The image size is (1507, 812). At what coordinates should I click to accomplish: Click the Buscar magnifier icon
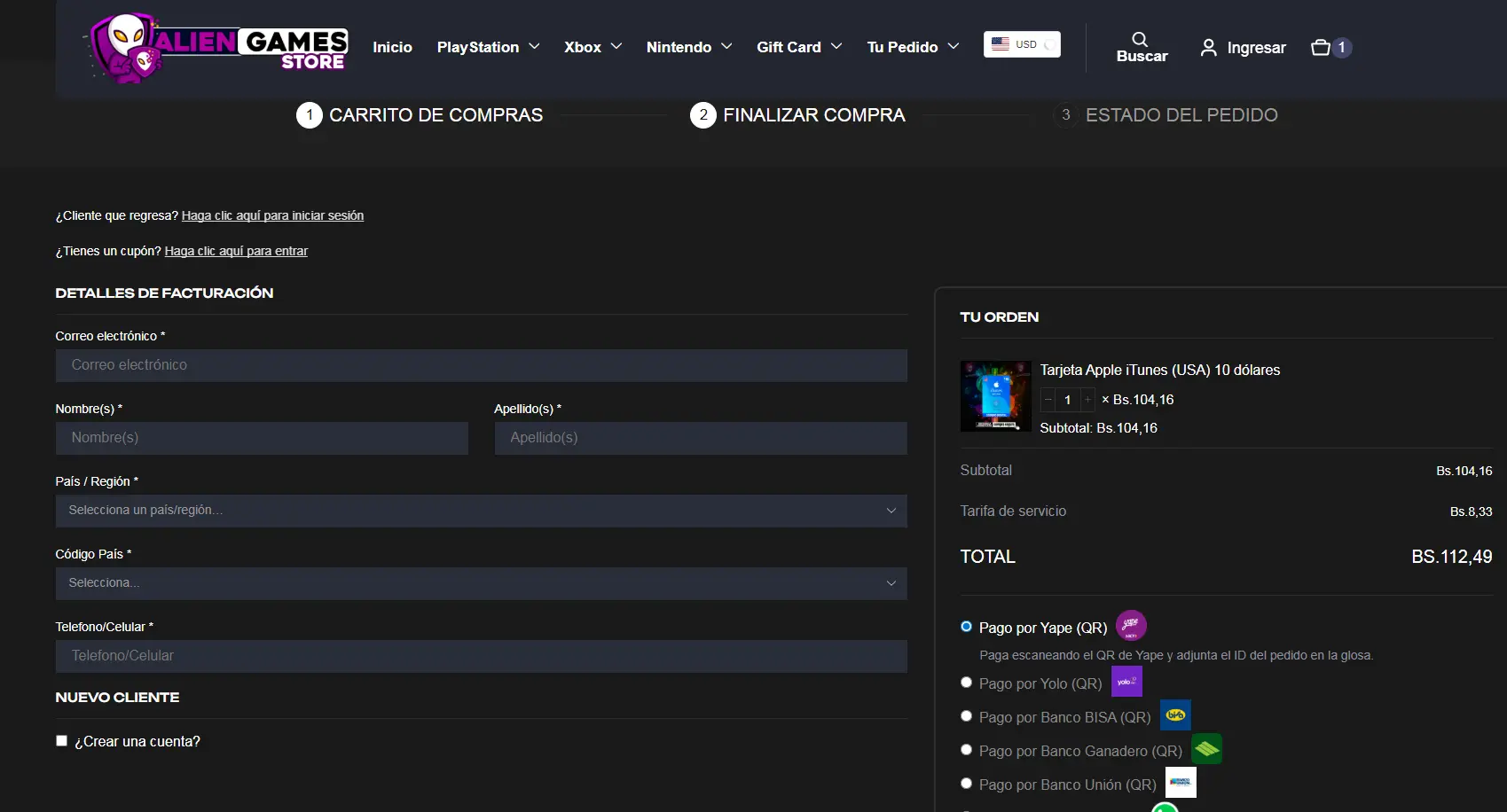pos(1140,39)
